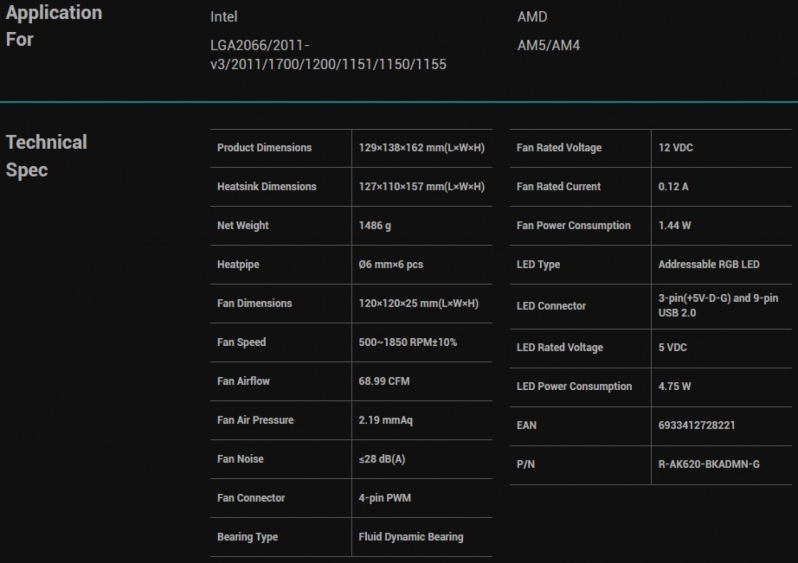Click the EAN number 6933412728221
Image resolution: width=798 pixels, height=563 pixels.
[x=696, y=425]
